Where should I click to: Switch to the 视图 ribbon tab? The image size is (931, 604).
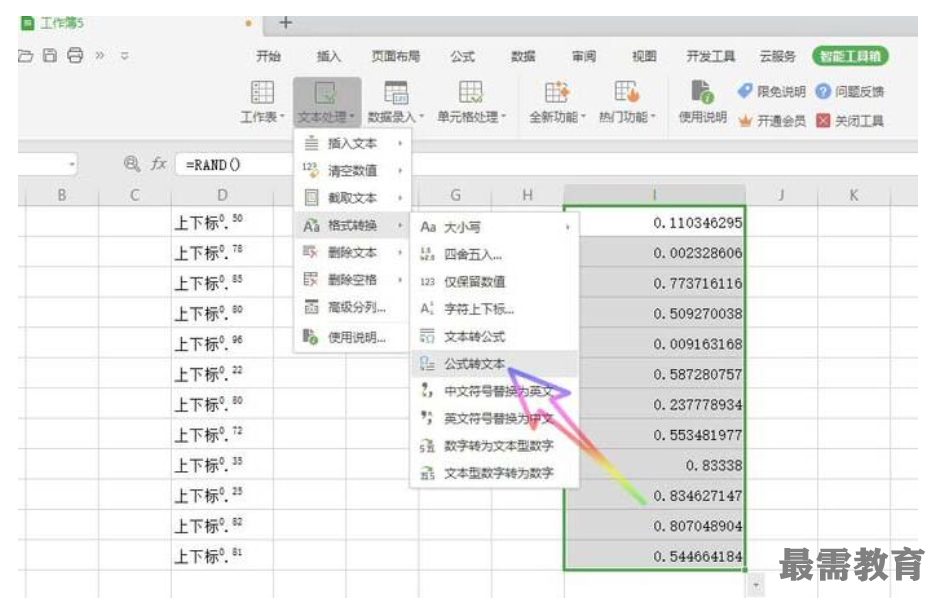(644, 56)
